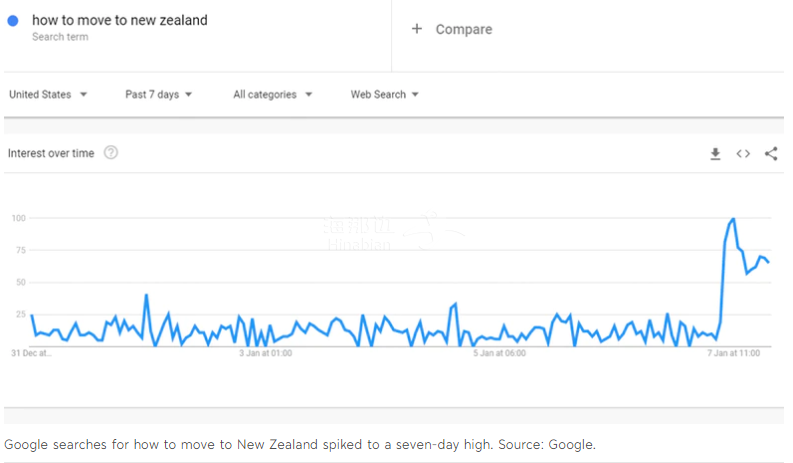Viewport: 793px width, 463px height.
Task: Click the plus icon beside Compare
Action: point(417,29)
